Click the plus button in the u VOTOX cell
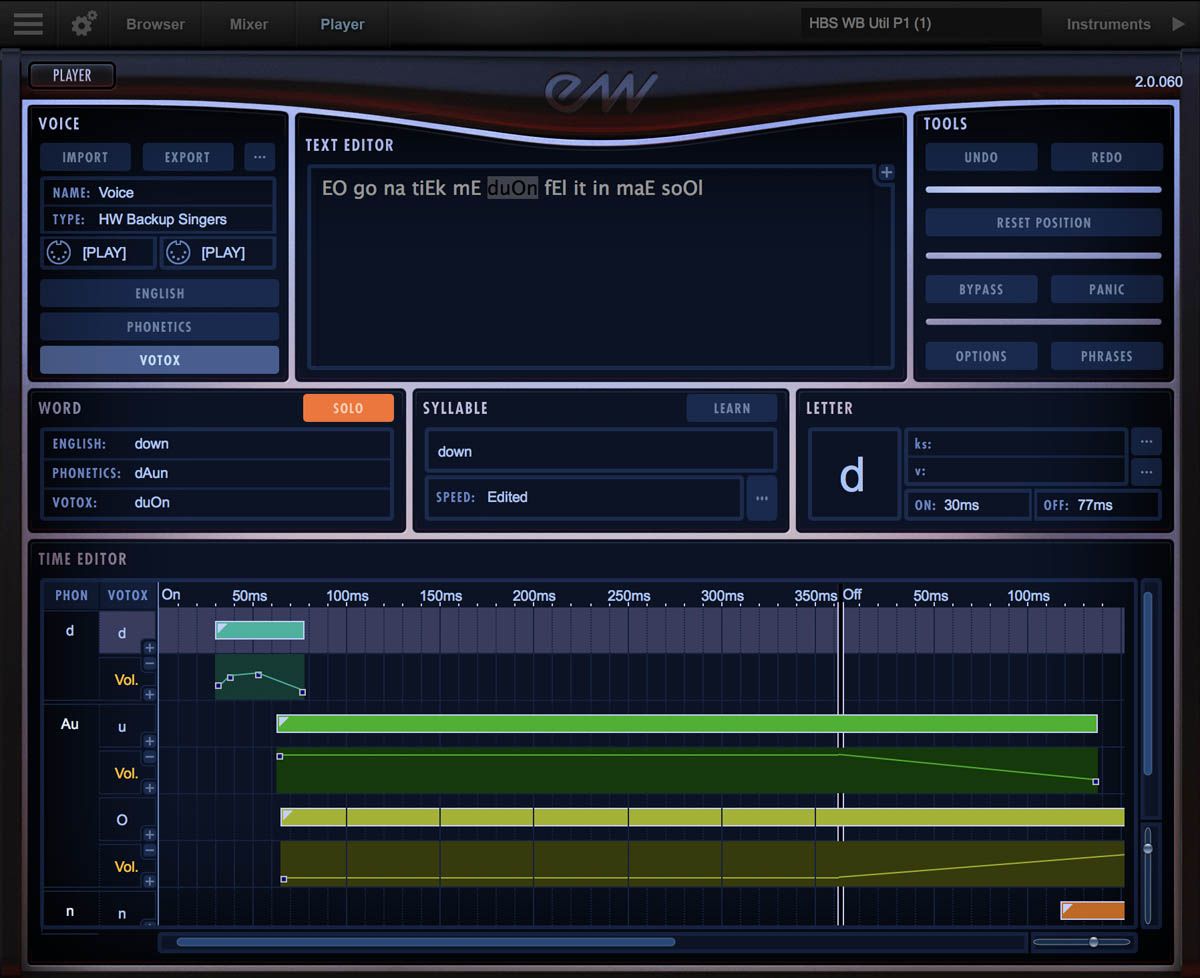 [149, 741]
